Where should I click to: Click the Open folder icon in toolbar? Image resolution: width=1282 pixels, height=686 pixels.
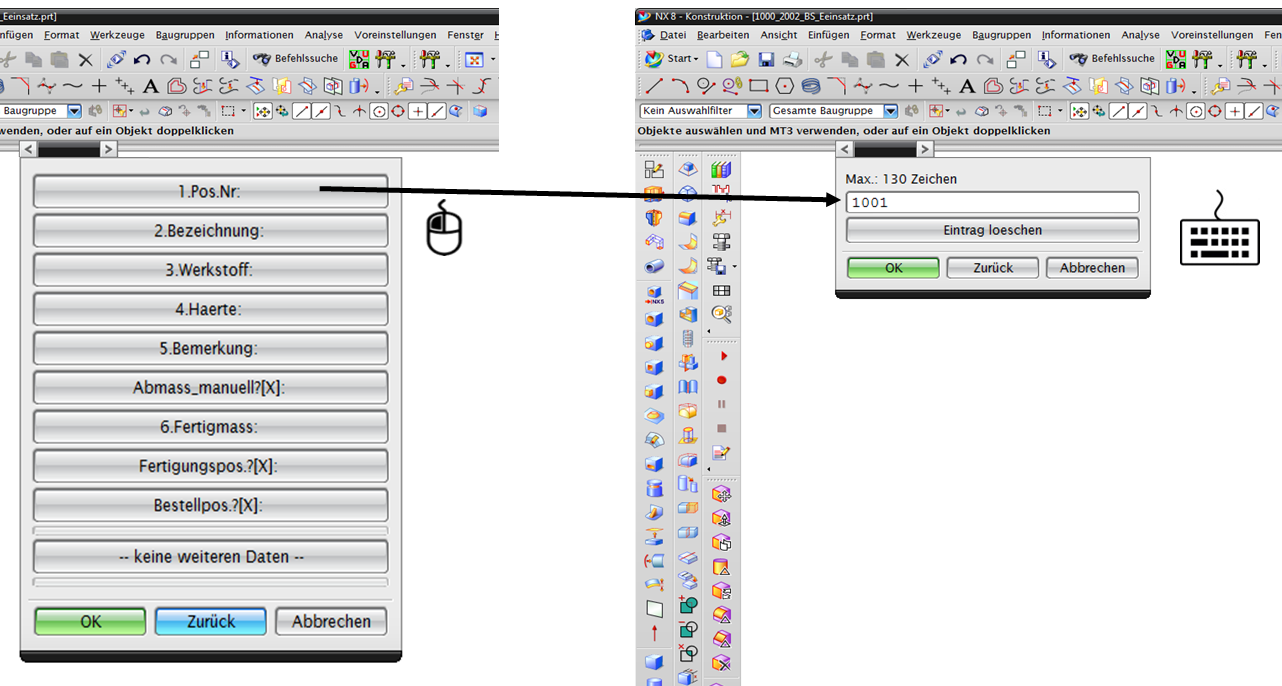click(x=740, y=59)
